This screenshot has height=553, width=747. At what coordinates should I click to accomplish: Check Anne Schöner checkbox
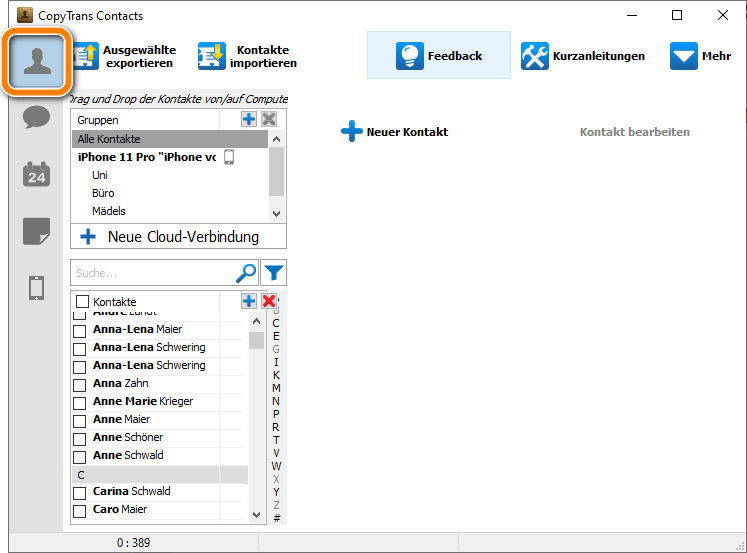(80, 439)
